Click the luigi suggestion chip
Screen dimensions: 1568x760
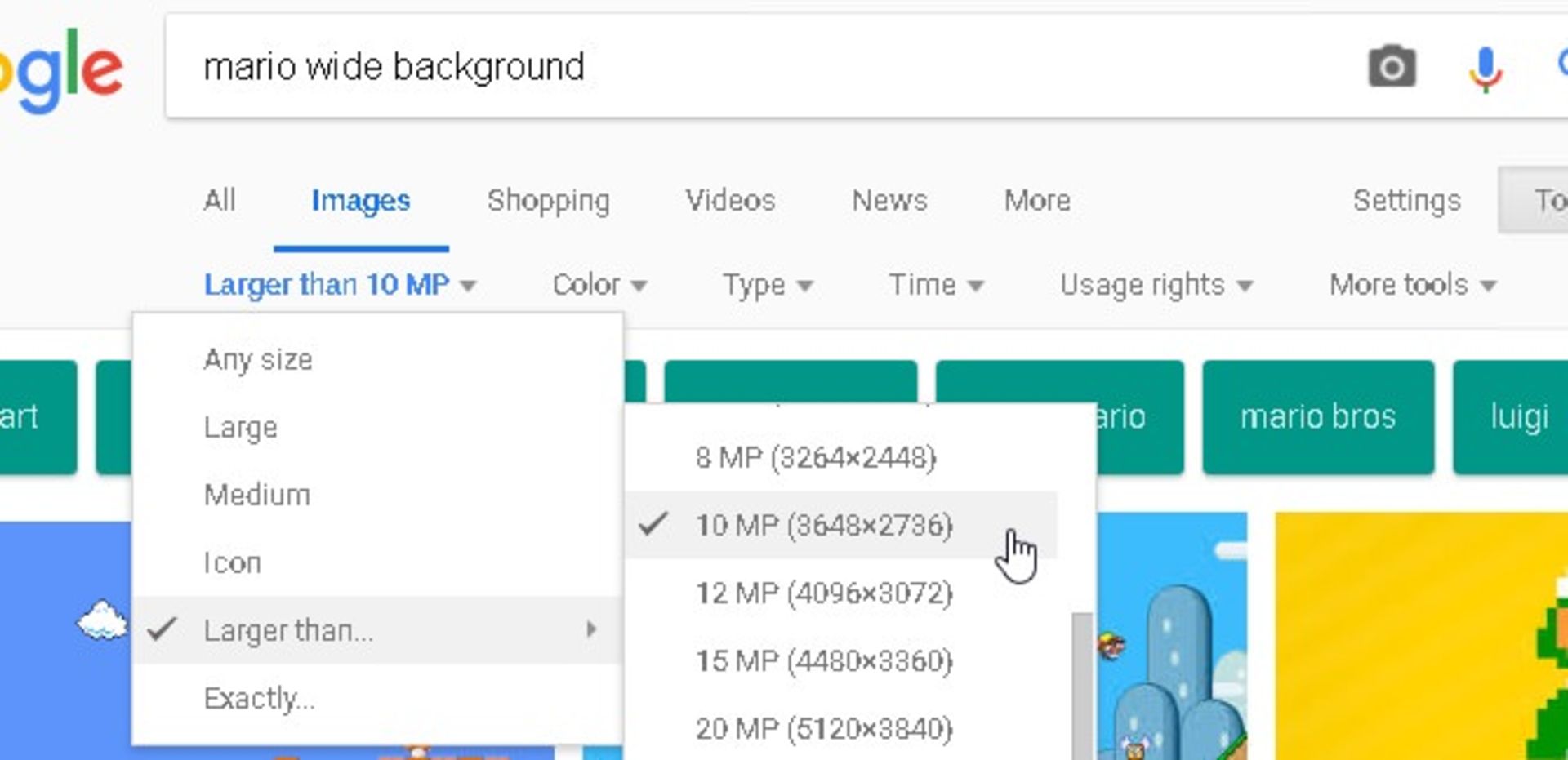tap(1510, 417)
